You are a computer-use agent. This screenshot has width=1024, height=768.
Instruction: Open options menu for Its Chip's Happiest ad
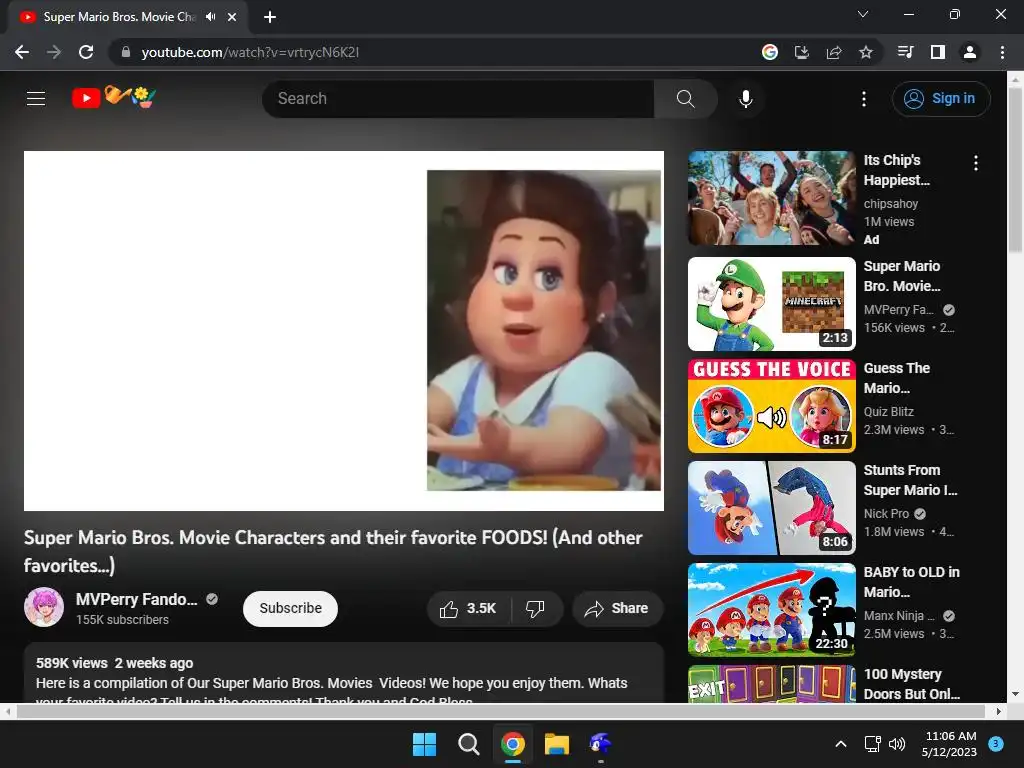point(976,163)
